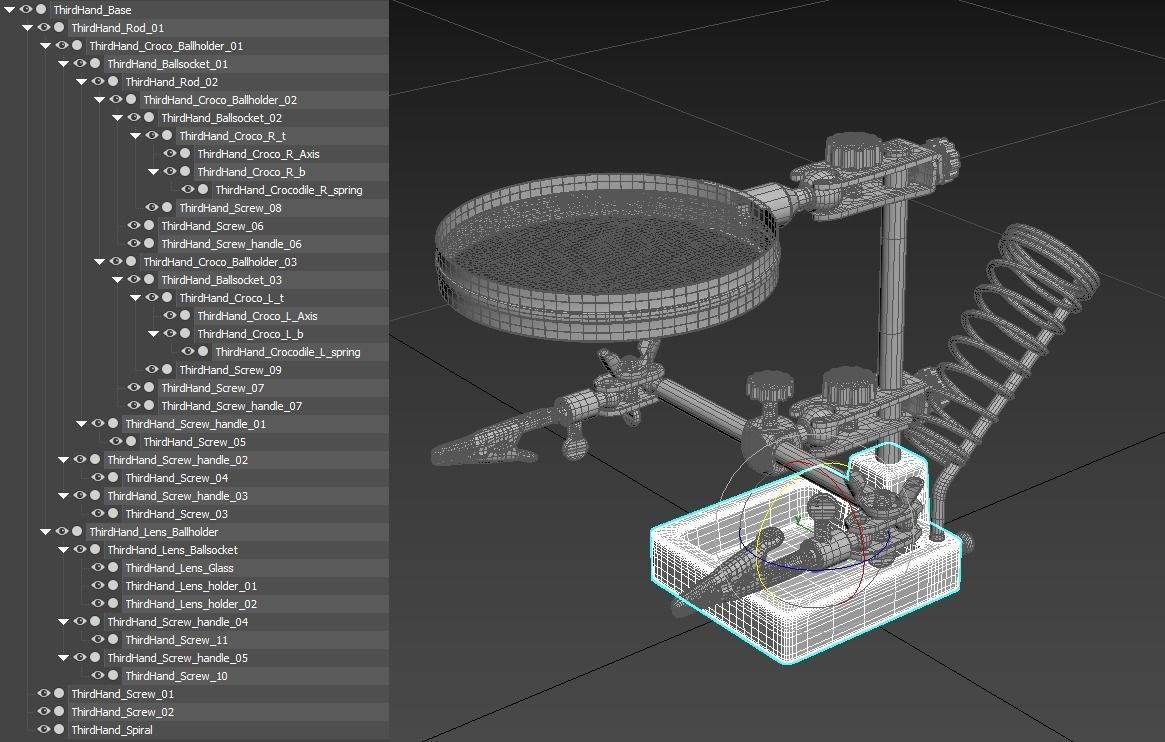Collapse ThirdHand_Croco_Ballholder_03 branch
This screenshot has height=742, width=1165.
[100, 261]
